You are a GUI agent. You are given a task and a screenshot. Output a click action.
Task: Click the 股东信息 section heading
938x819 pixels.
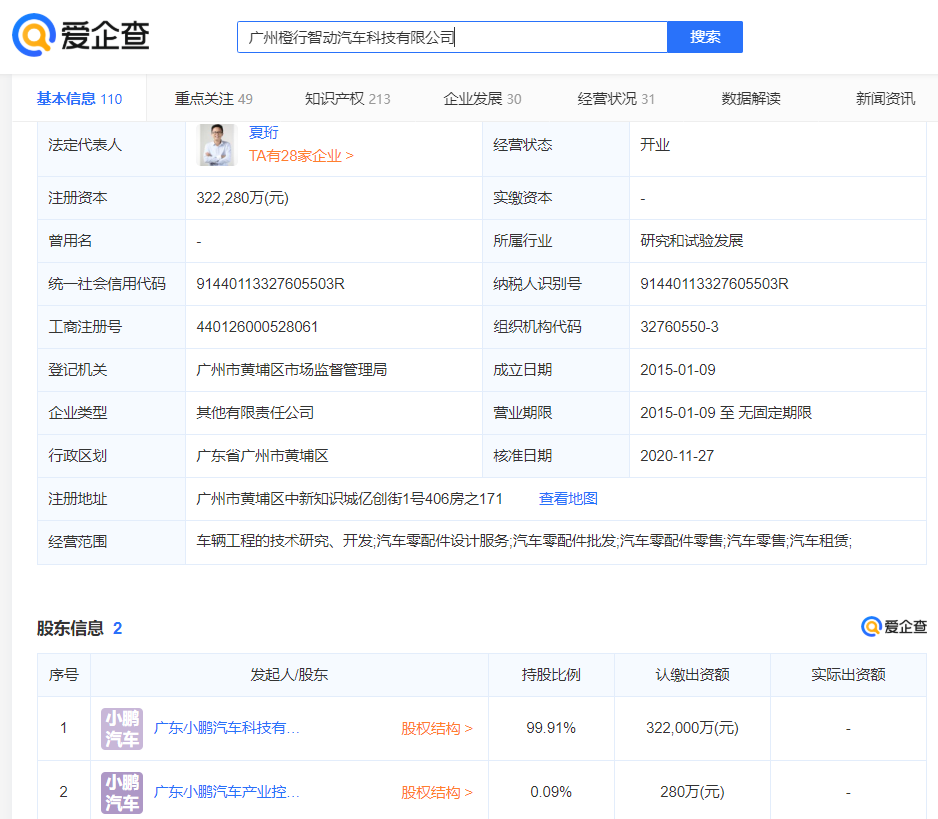coord(70,628)
